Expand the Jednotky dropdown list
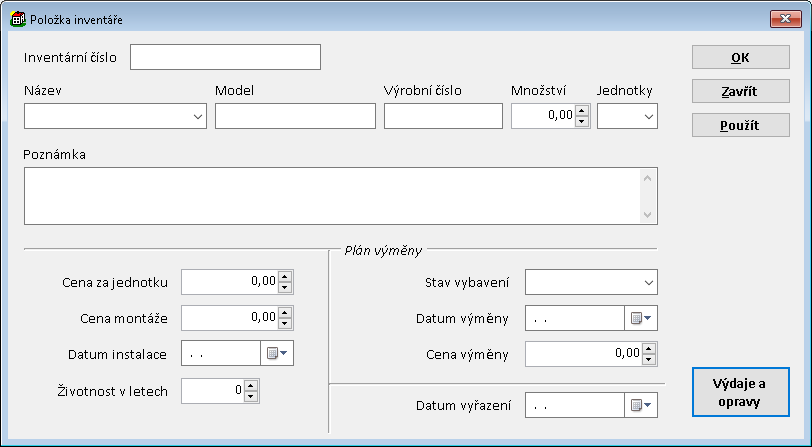The width and height of the screenshot is (812, 447). (x=648, y=117)
